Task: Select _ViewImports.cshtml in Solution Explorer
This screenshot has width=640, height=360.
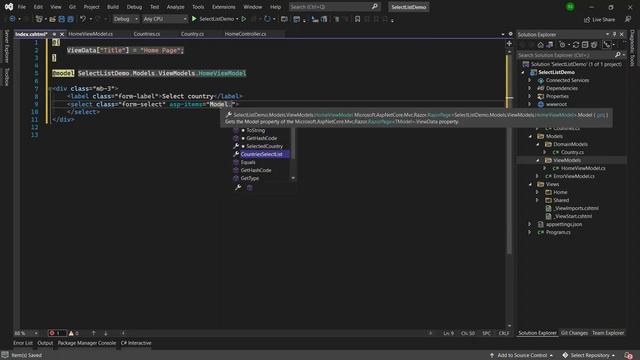Action: pyautogui.click(x=576, y=208)
